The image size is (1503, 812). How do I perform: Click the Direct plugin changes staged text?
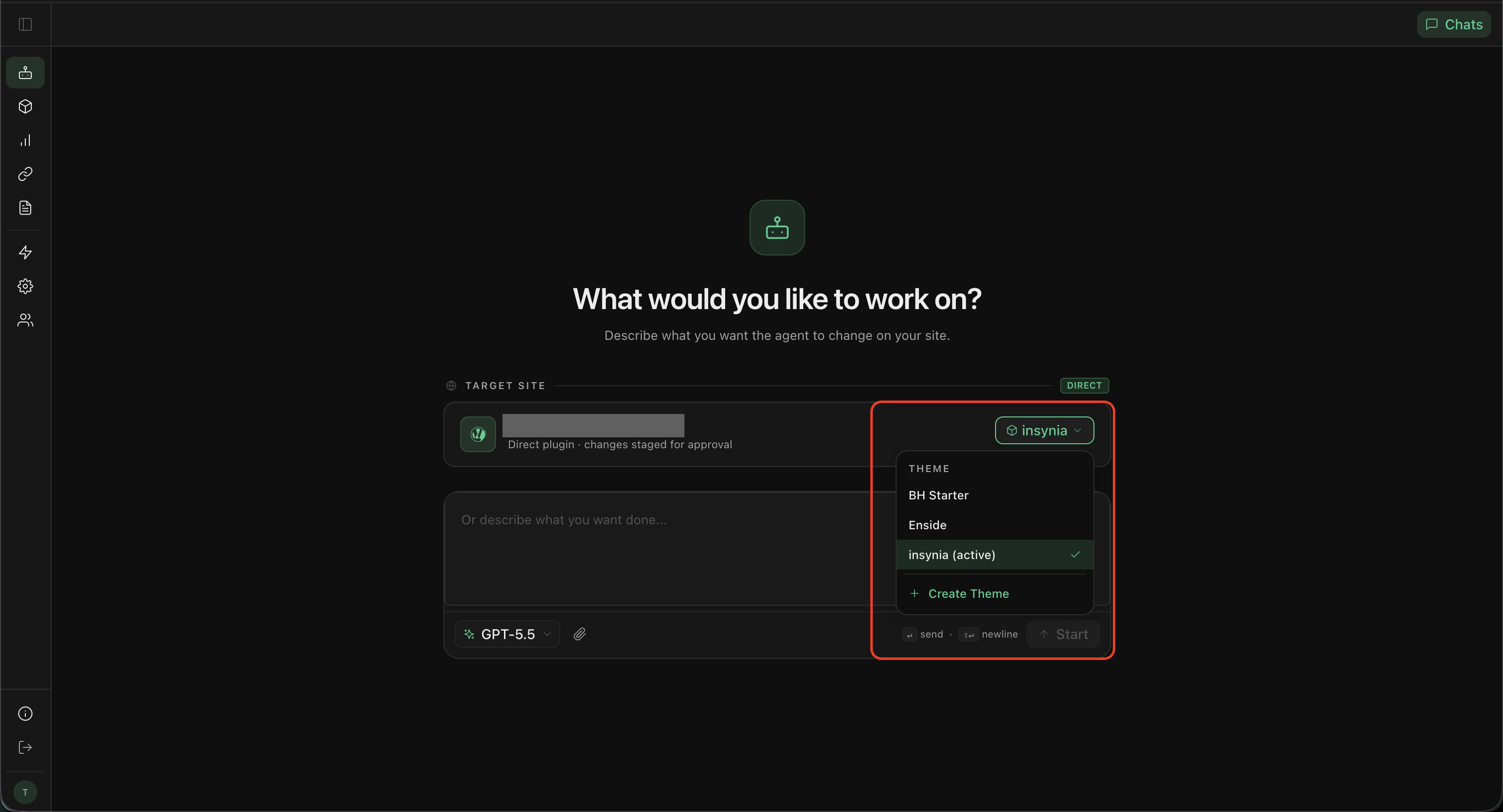[x=620, y=444]
